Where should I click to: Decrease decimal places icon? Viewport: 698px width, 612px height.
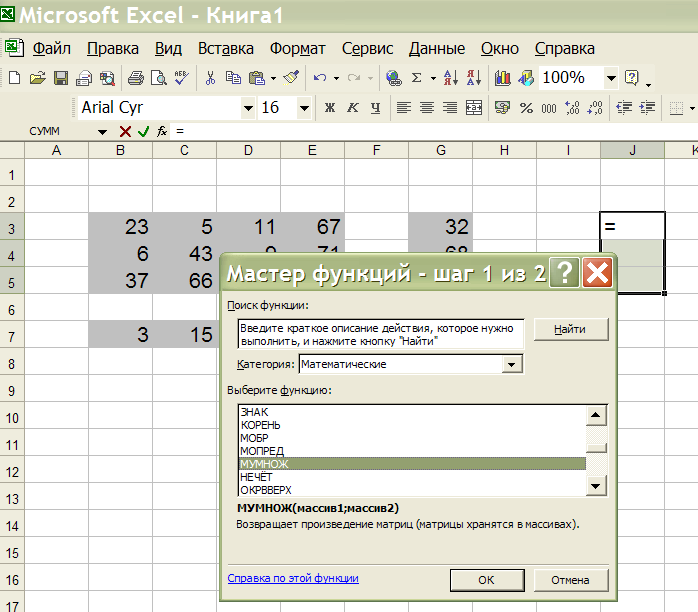(595, 108)
